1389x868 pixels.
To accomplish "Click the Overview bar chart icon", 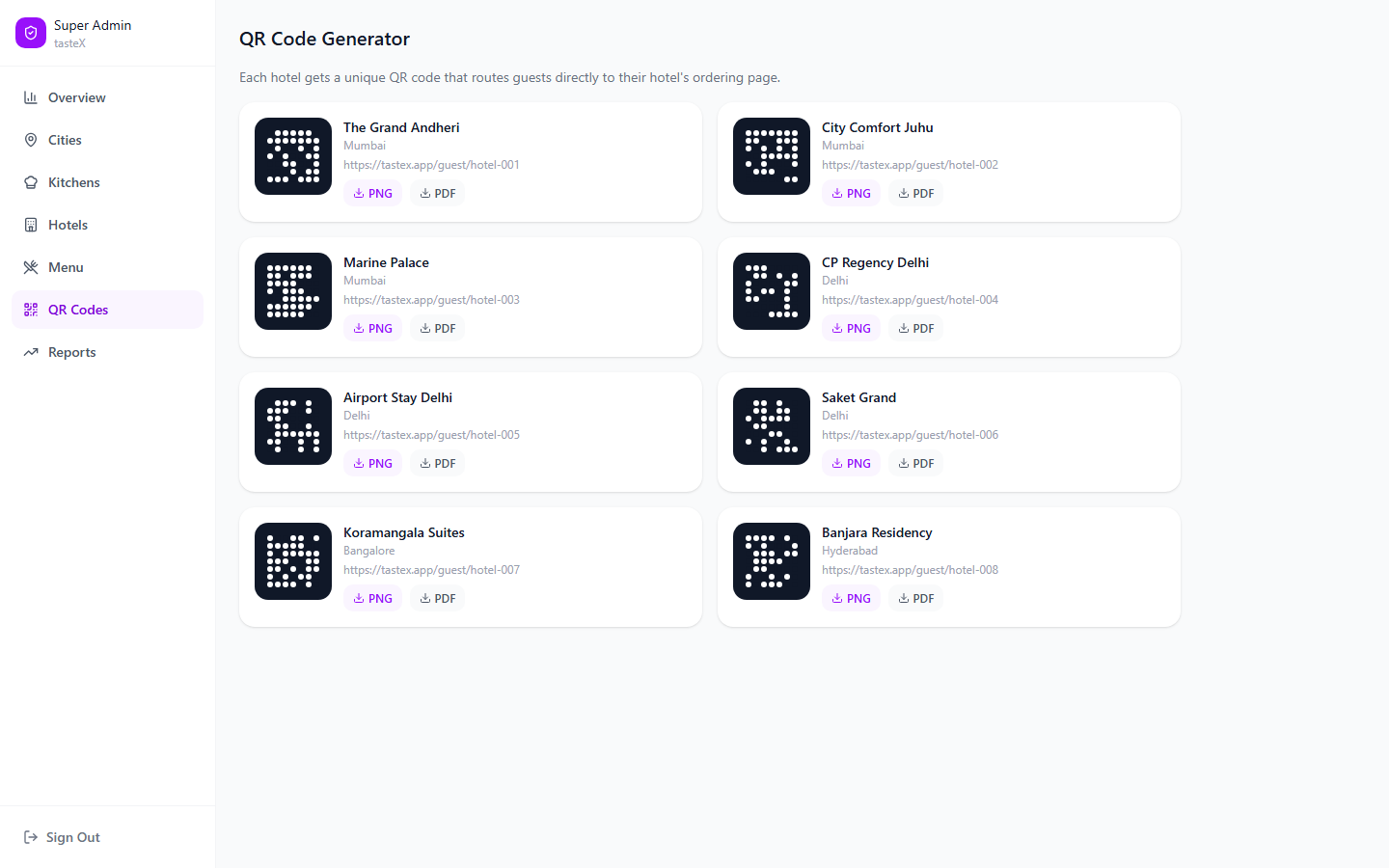I will [x=31, y=97].
